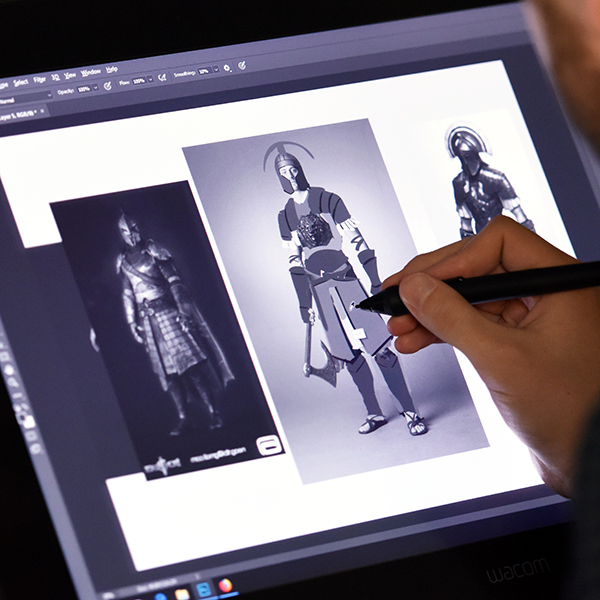Image resolution: width=600 pixels, height=600 pixels.
Task: Open File Explorer folder icon in taskbar
Action: (182, 594)
